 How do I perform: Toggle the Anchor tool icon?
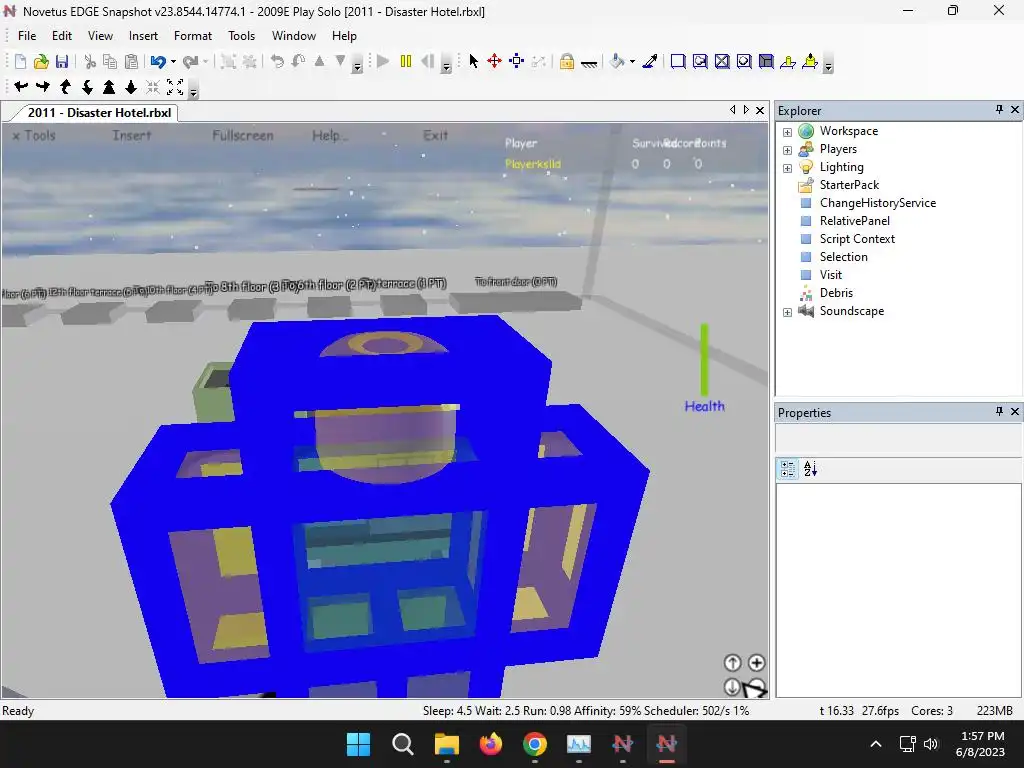click(589, 63)
